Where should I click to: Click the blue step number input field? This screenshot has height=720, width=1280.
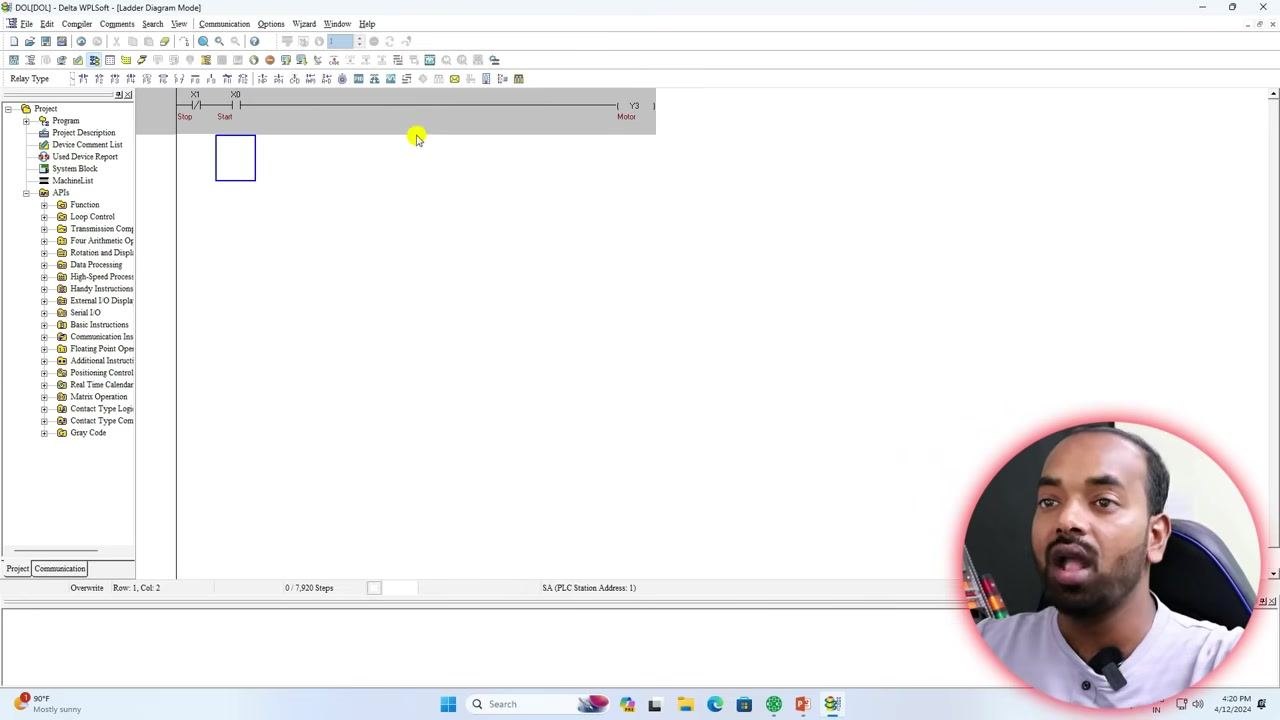340,41
